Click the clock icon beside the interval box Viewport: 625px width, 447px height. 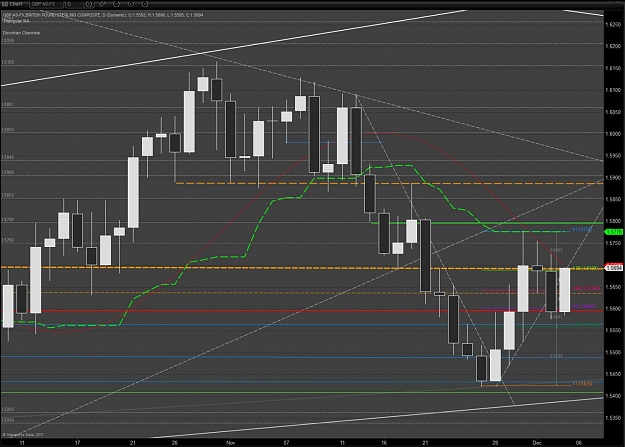88,4
